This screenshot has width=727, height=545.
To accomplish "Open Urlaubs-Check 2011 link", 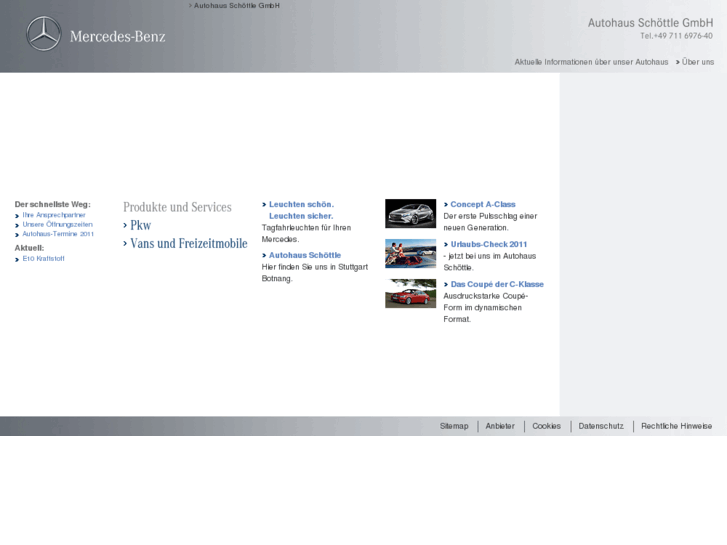I will [489, 244].
